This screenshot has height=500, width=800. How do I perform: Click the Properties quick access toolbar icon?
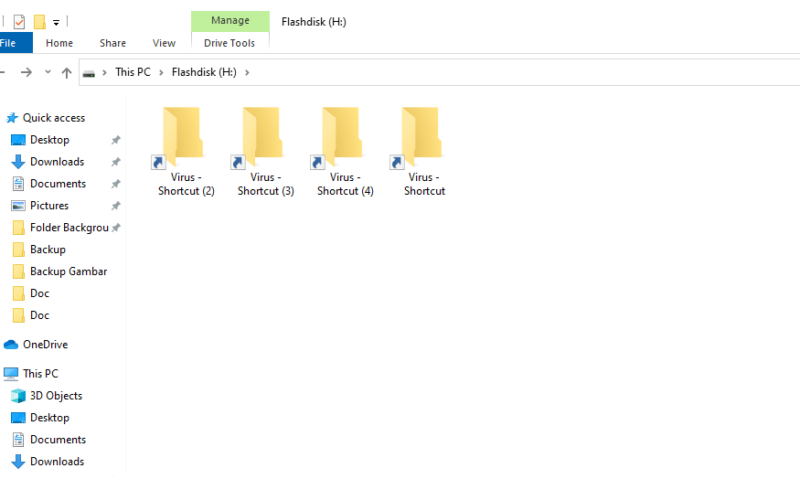pyautogui.click(x=19, y=22)
